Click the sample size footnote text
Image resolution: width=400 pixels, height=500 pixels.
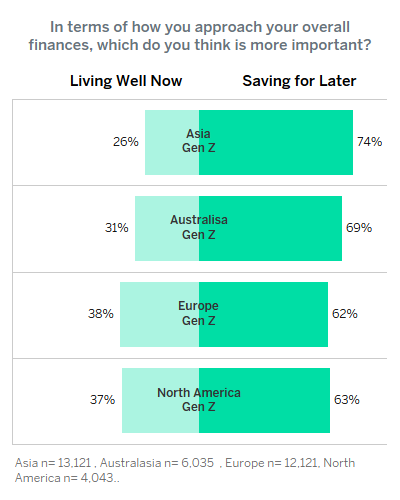(x=185, y=470)
